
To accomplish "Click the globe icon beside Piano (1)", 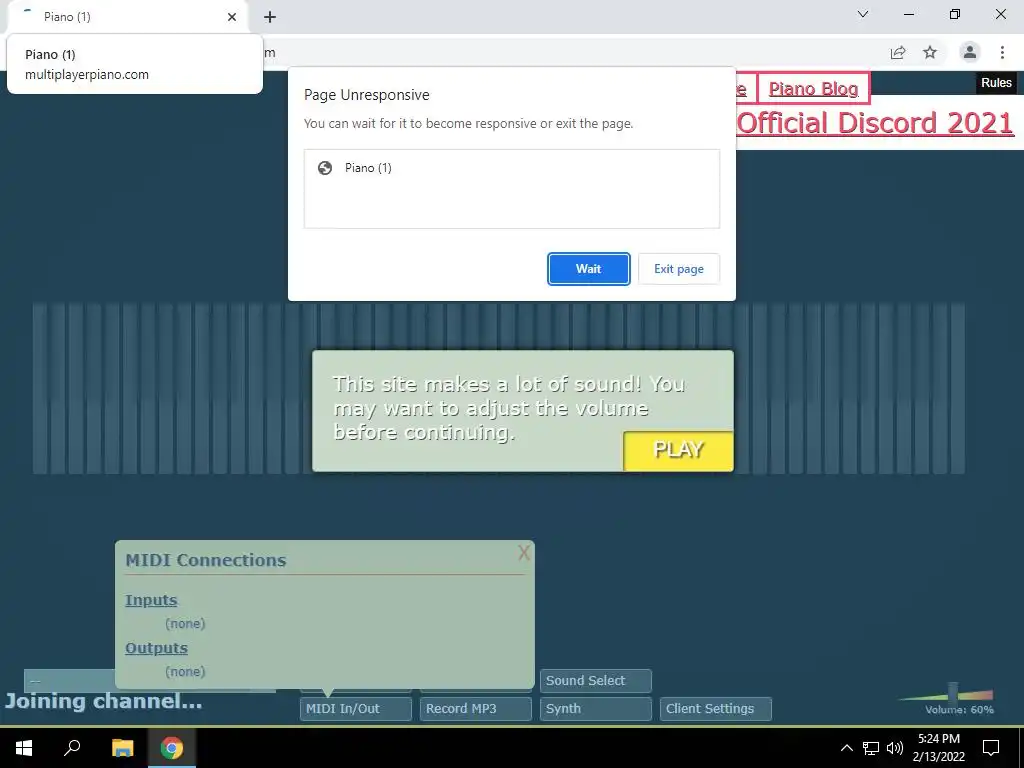I will 325,168.
